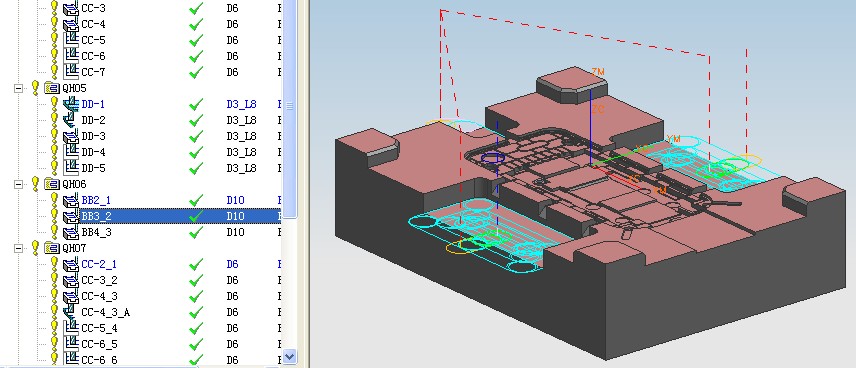This screenshot has width=856, height=368.
Task: Collapse the QH05 program group
Action: (19, 88)
